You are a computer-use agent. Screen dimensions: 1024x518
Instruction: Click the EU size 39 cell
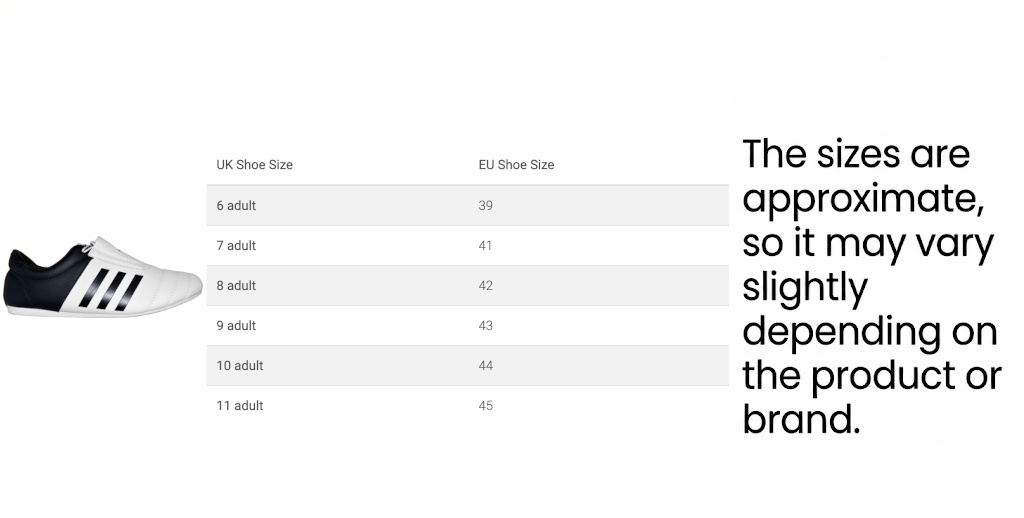[x=485, y=206]
